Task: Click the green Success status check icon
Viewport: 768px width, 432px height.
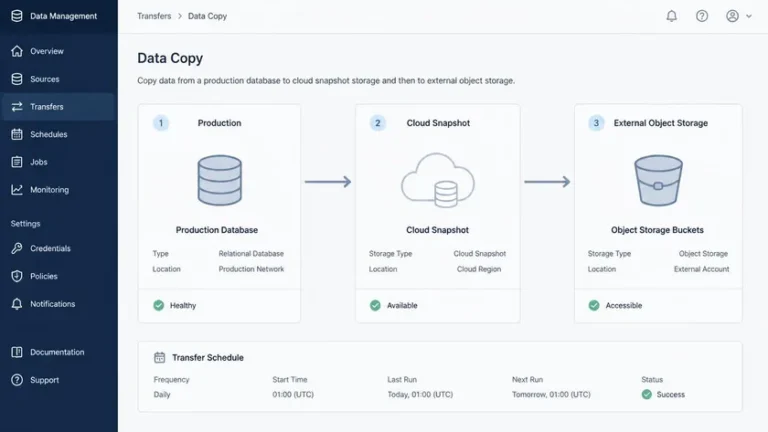Action: click(x=647, y=394)
